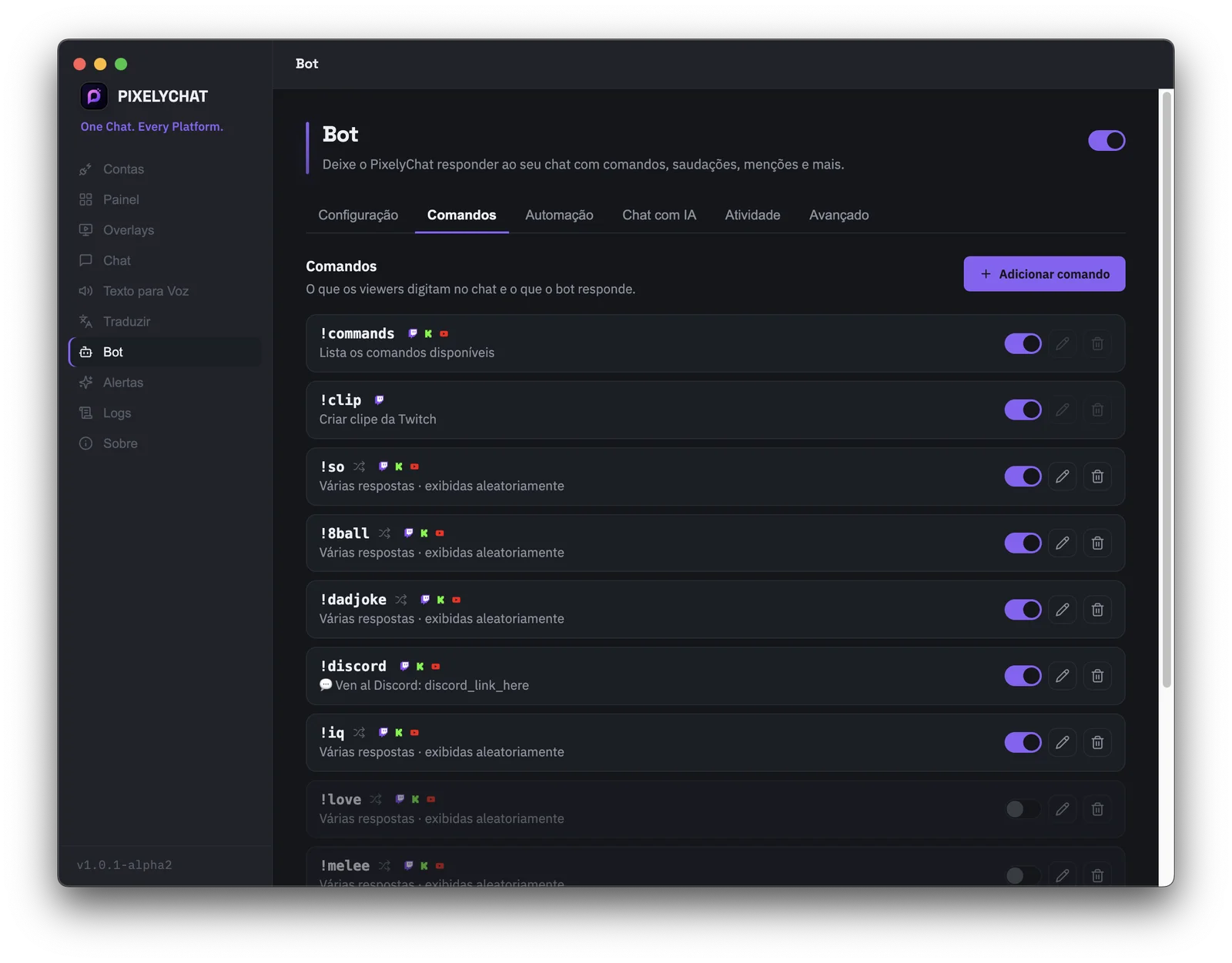Edit the !iq command
The image size is (1232, 963).
[x=1062, y=743]
